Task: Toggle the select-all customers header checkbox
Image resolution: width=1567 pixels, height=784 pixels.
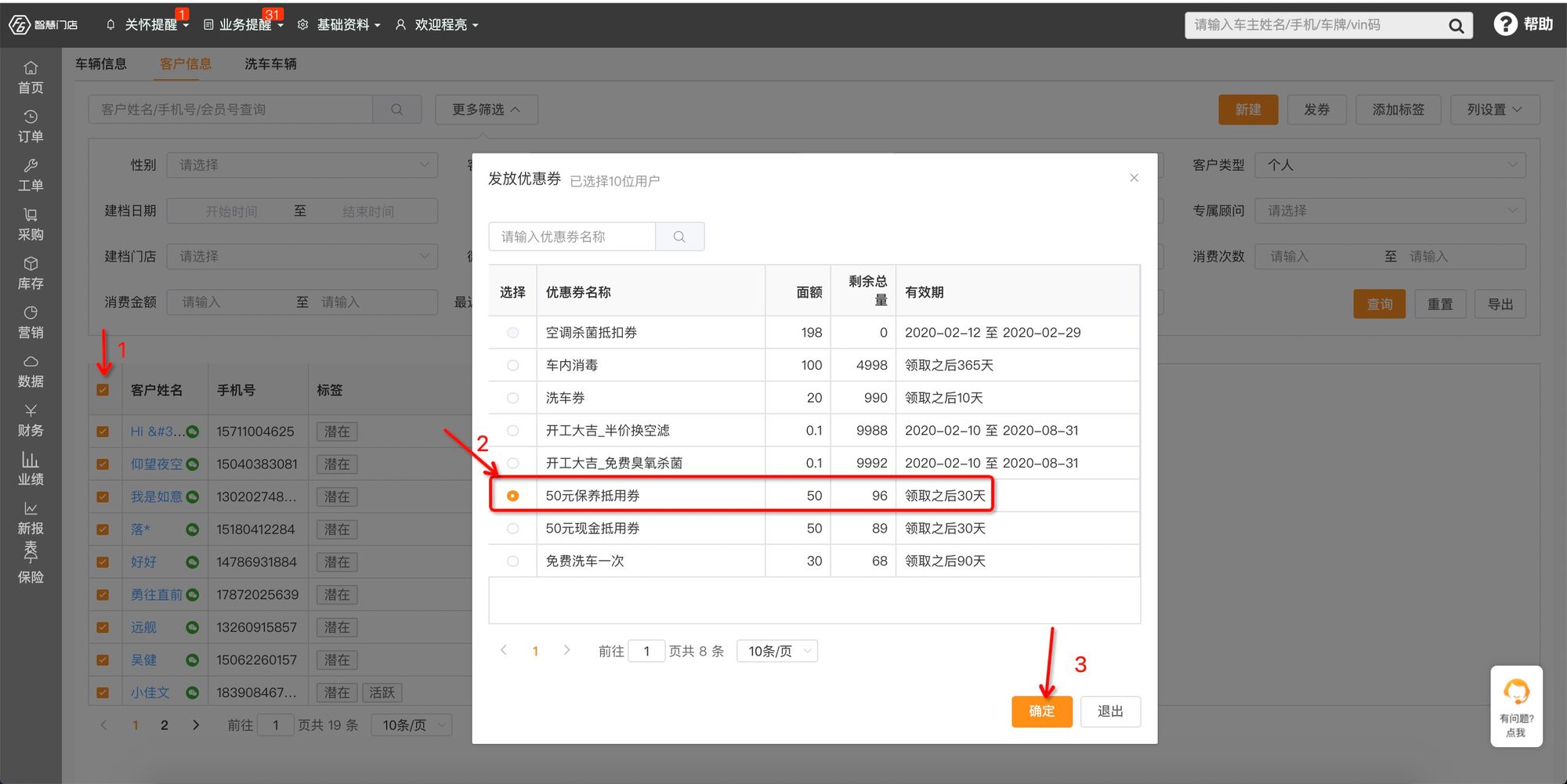Action: pos(103,390)
